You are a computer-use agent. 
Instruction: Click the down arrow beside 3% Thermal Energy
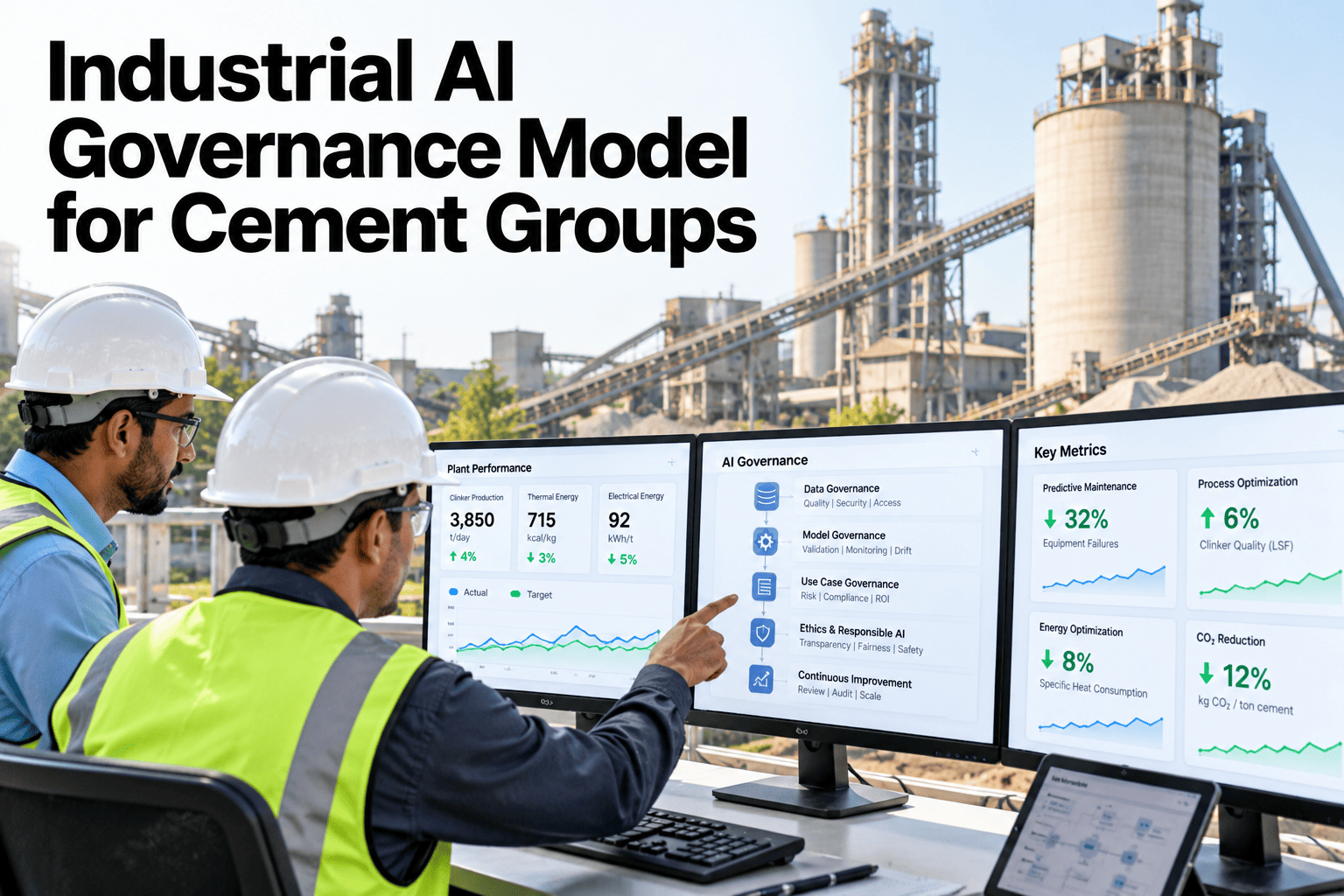point(531,557)
